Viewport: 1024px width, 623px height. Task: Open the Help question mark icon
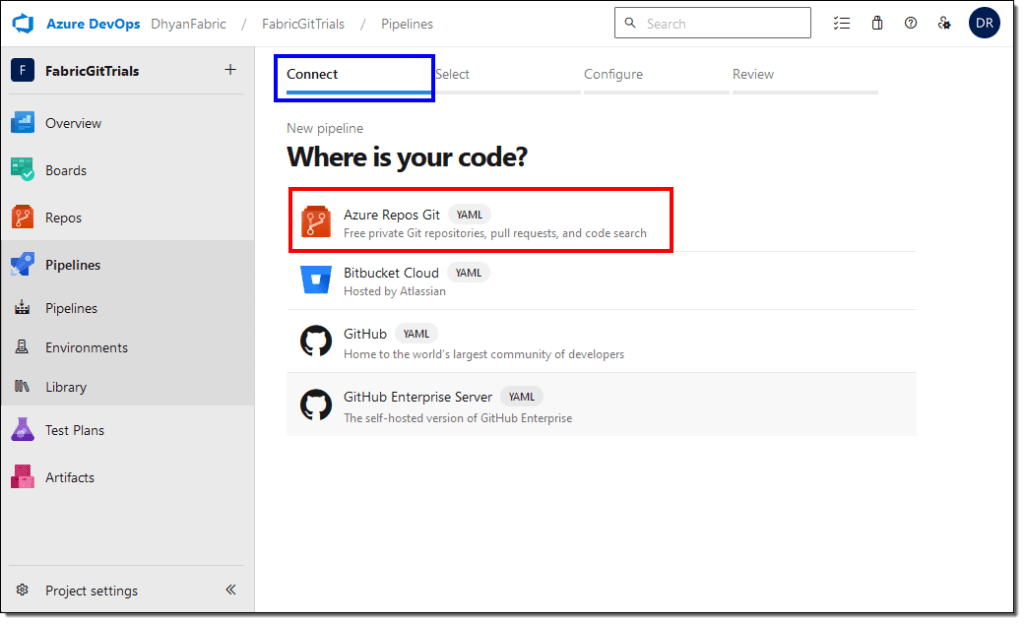pyautogui.click(x=910, y=23)
